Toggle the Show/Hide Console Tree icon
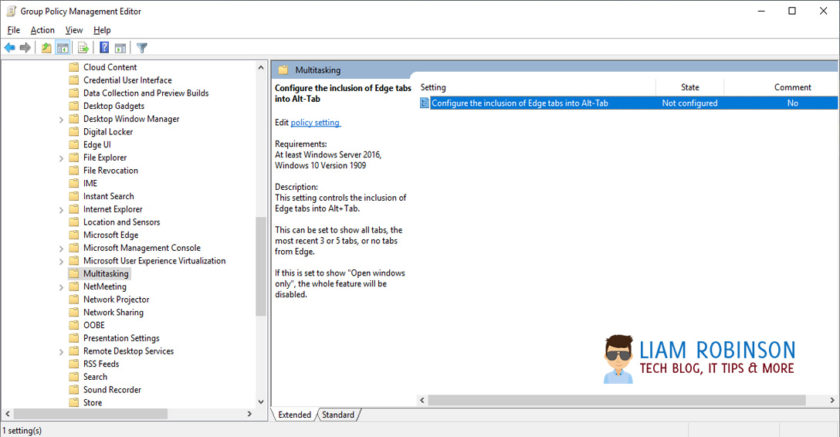Viewport: 840px width, 437px height. point(63,48)
